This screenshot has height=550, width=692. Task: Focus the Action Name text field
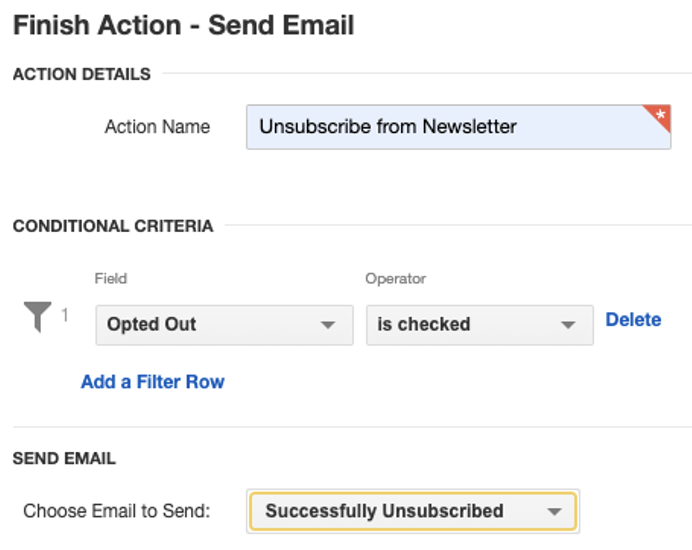(459, 127)
